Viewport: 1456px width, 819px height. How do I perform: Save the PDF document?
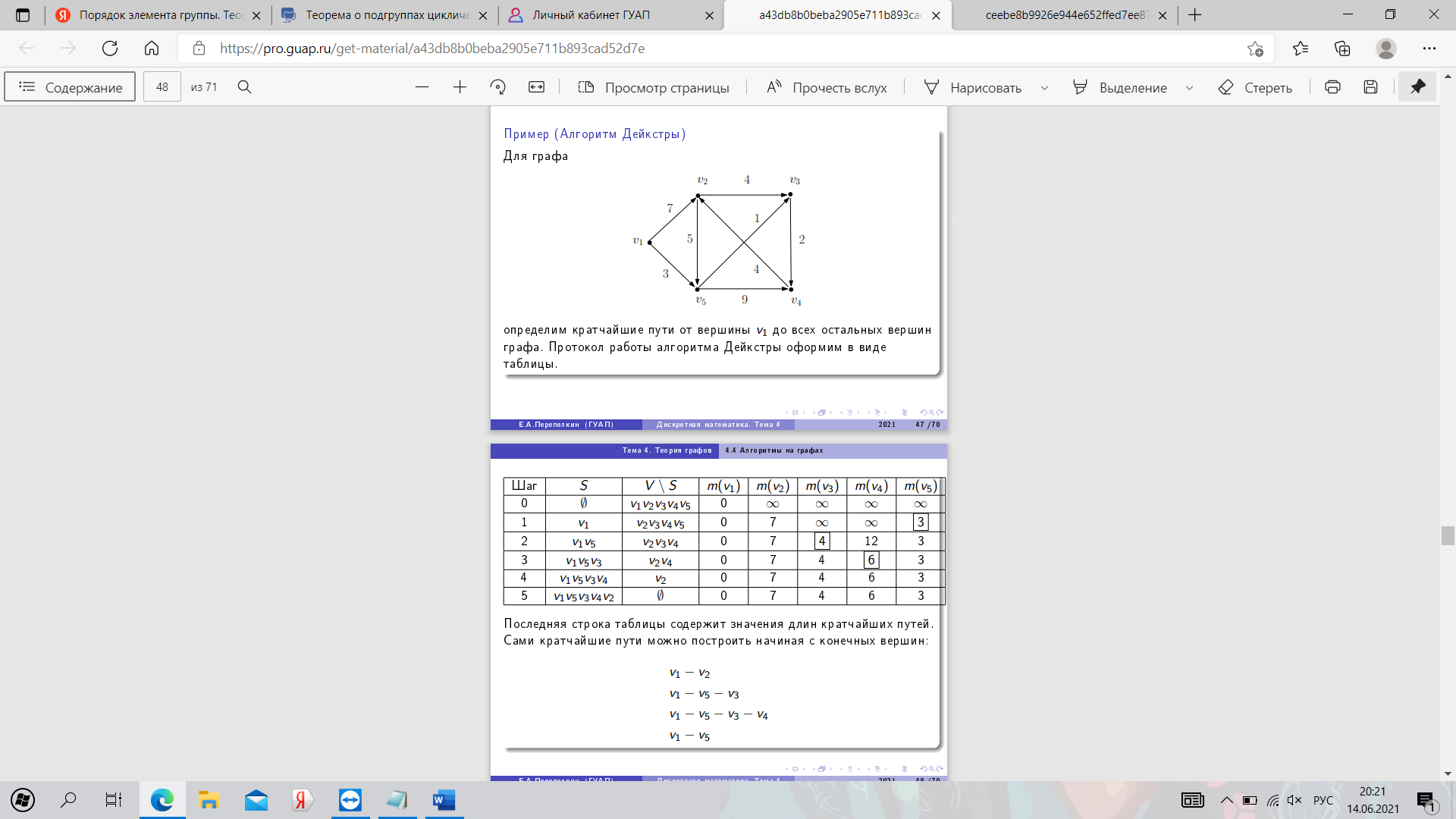pyautogui.click(x=1370, y=87)
